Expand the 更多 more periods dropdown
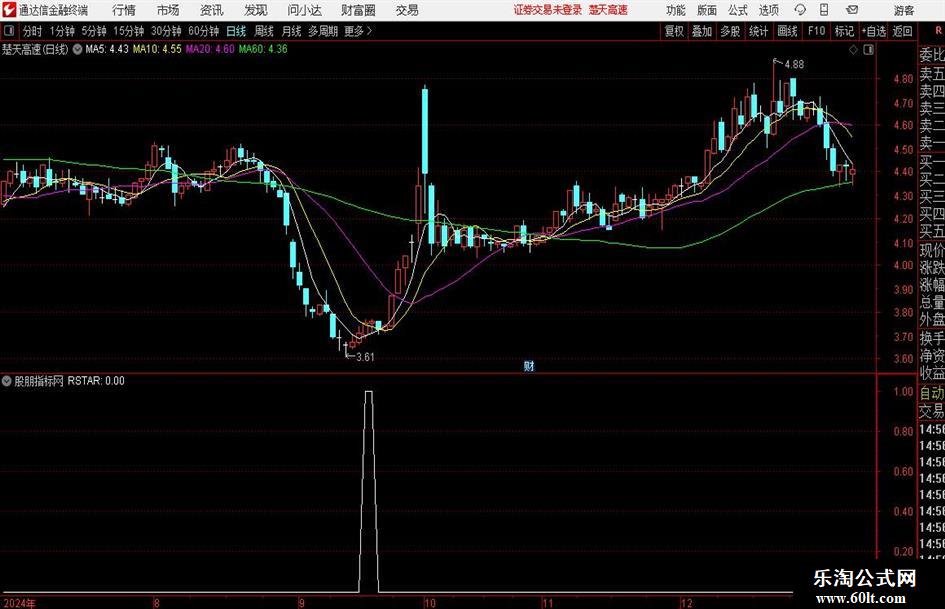945x609 pixels. point(358,31)
